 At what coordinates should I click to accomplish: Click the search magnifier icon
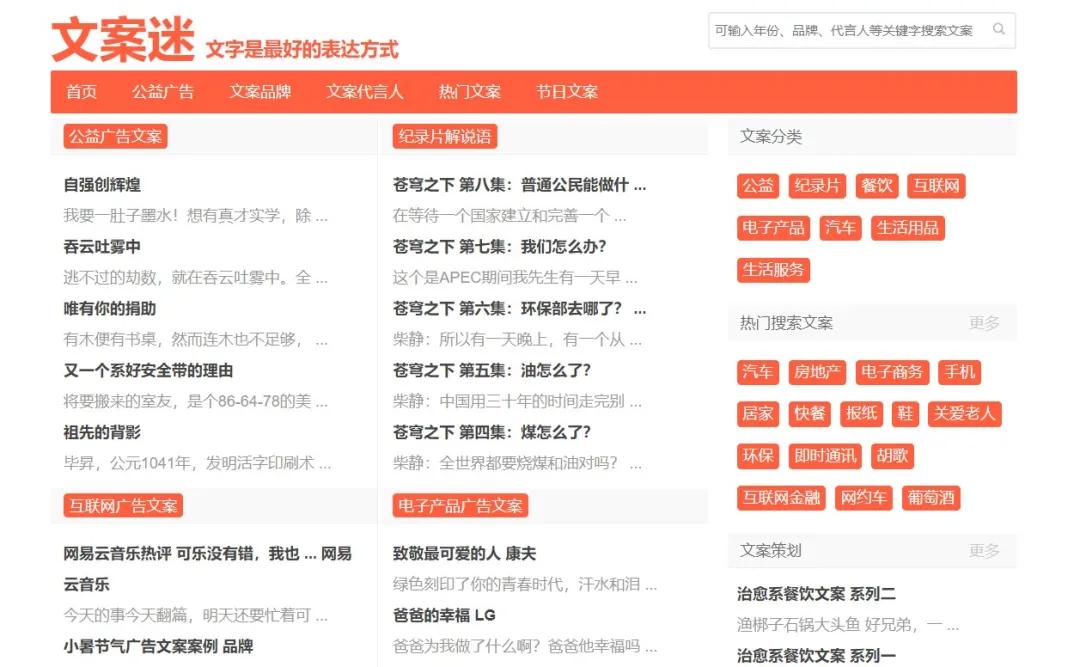(998, 30)
